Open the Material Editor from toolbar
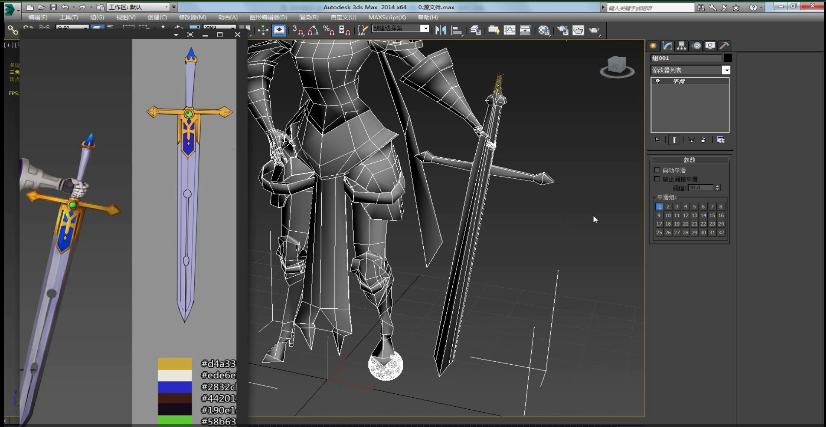 pos(545,31)
